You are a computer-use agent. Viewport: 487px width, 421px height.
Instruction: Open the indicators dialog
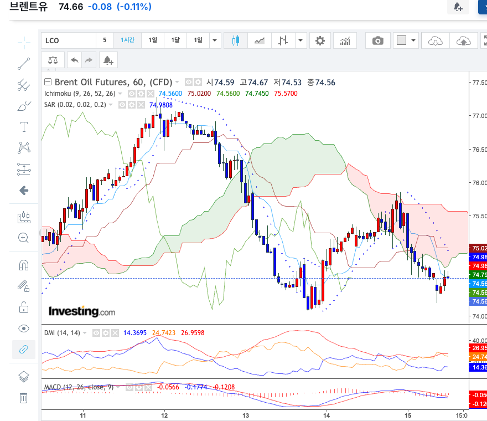[345, 41]
